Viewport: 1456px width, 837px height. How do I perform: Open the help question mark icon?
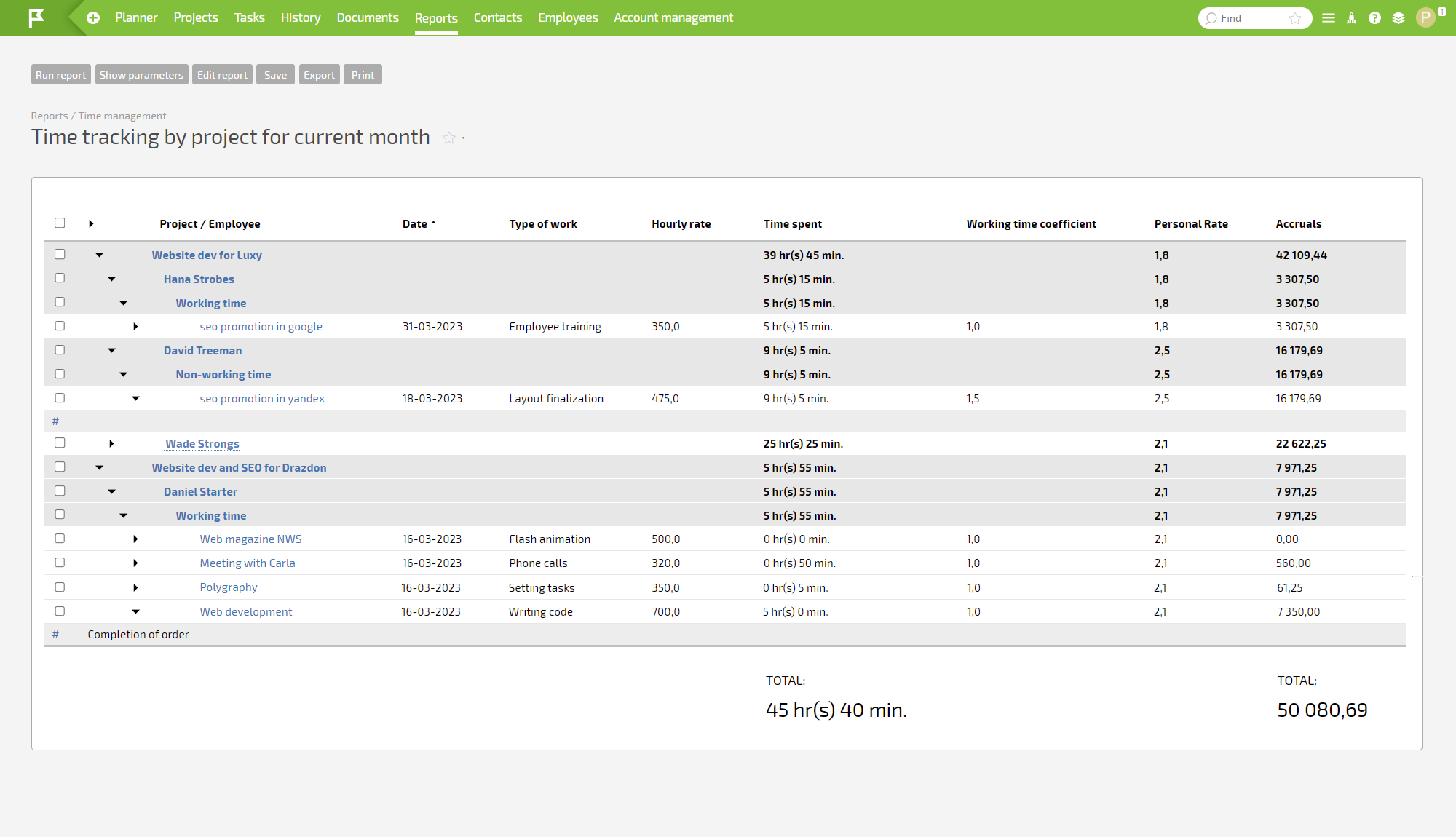[x=1375, y=18]
